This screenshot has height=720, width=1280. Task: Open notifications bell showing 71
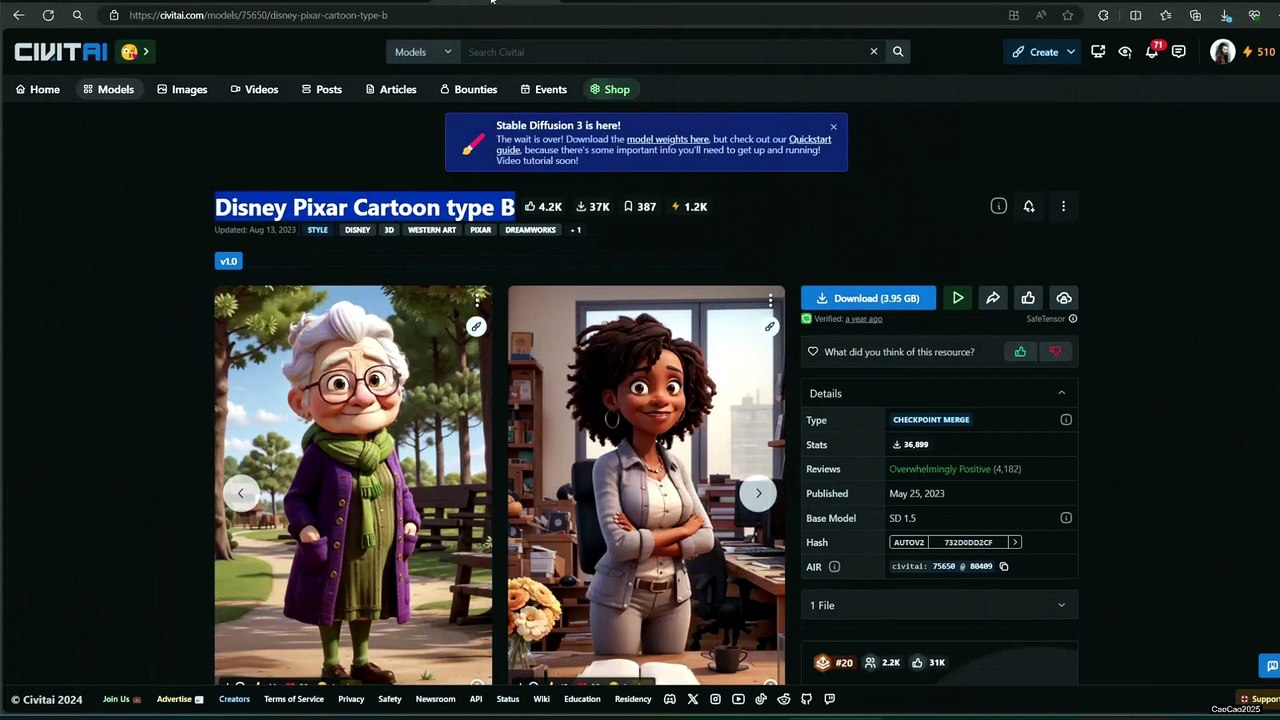tap(1152, 52)
